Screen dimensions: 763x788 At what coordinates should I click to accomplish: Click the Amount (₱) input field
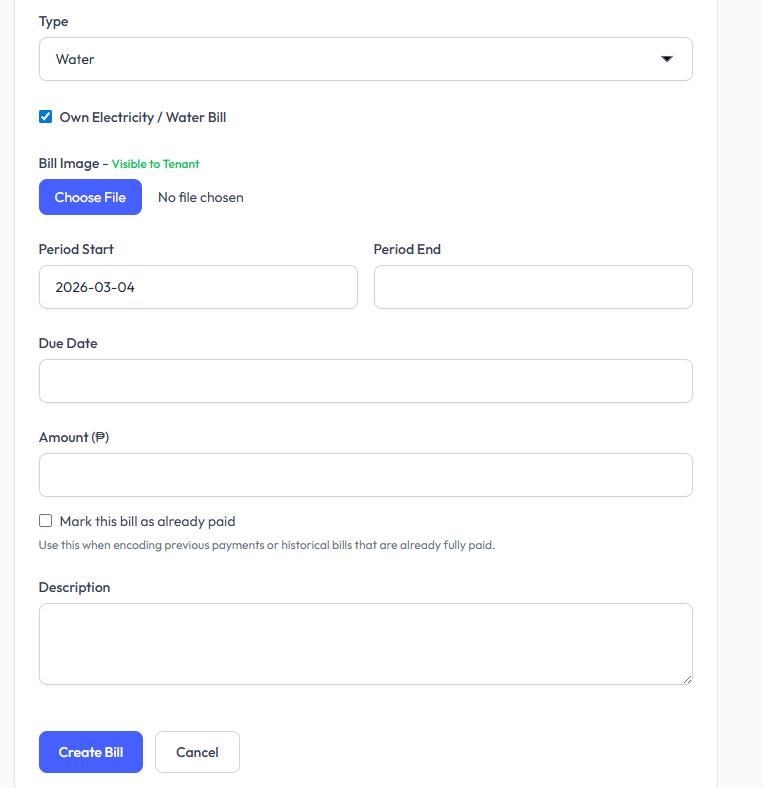(x=365, y=475)
